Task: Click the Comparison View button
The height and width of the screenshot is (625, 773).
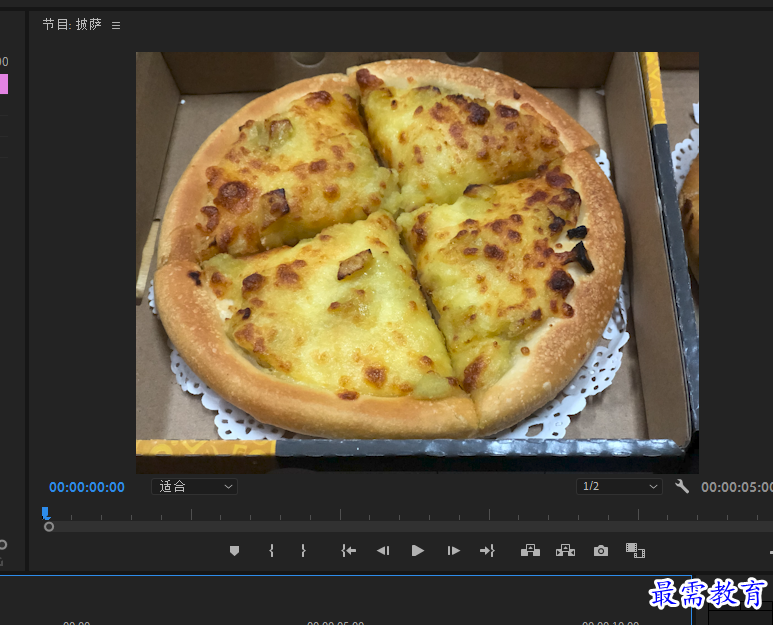Action: click(x=635, y=551)
